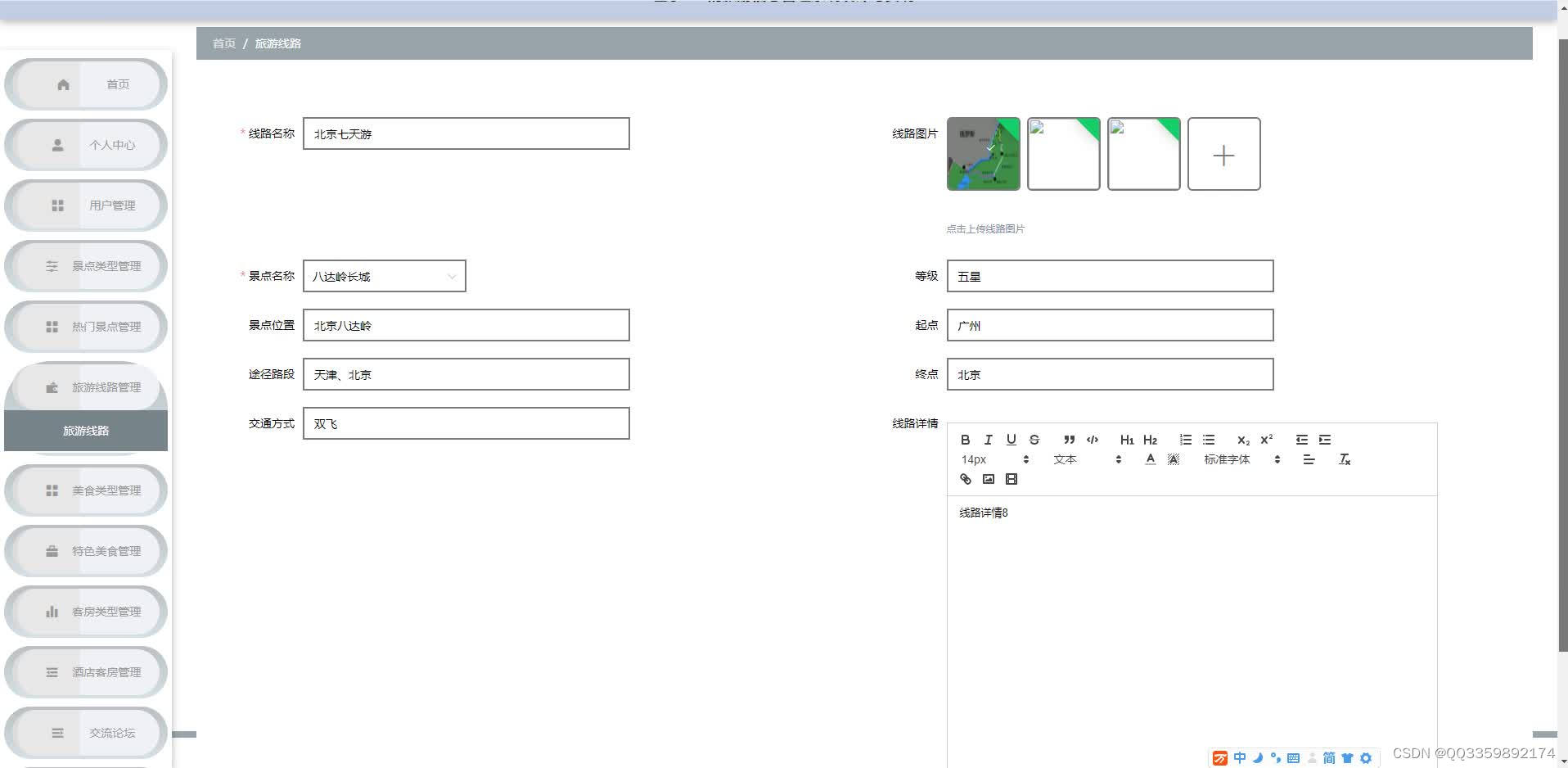Apply subscript formatting

coord(1243,440)
